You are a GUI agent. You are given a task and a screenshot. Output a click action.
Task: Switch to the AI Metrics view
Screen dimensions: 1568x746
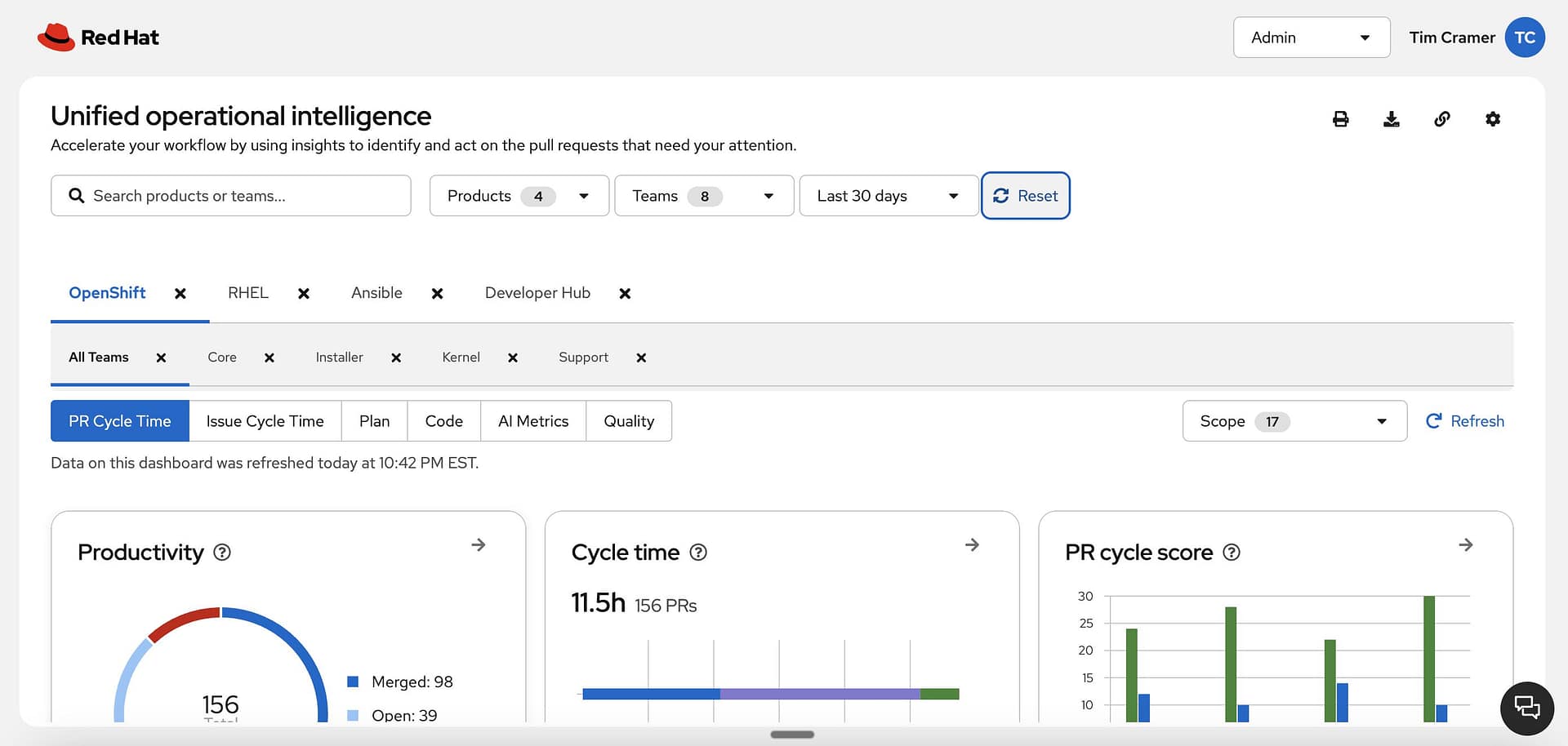[x=532, y=421]
